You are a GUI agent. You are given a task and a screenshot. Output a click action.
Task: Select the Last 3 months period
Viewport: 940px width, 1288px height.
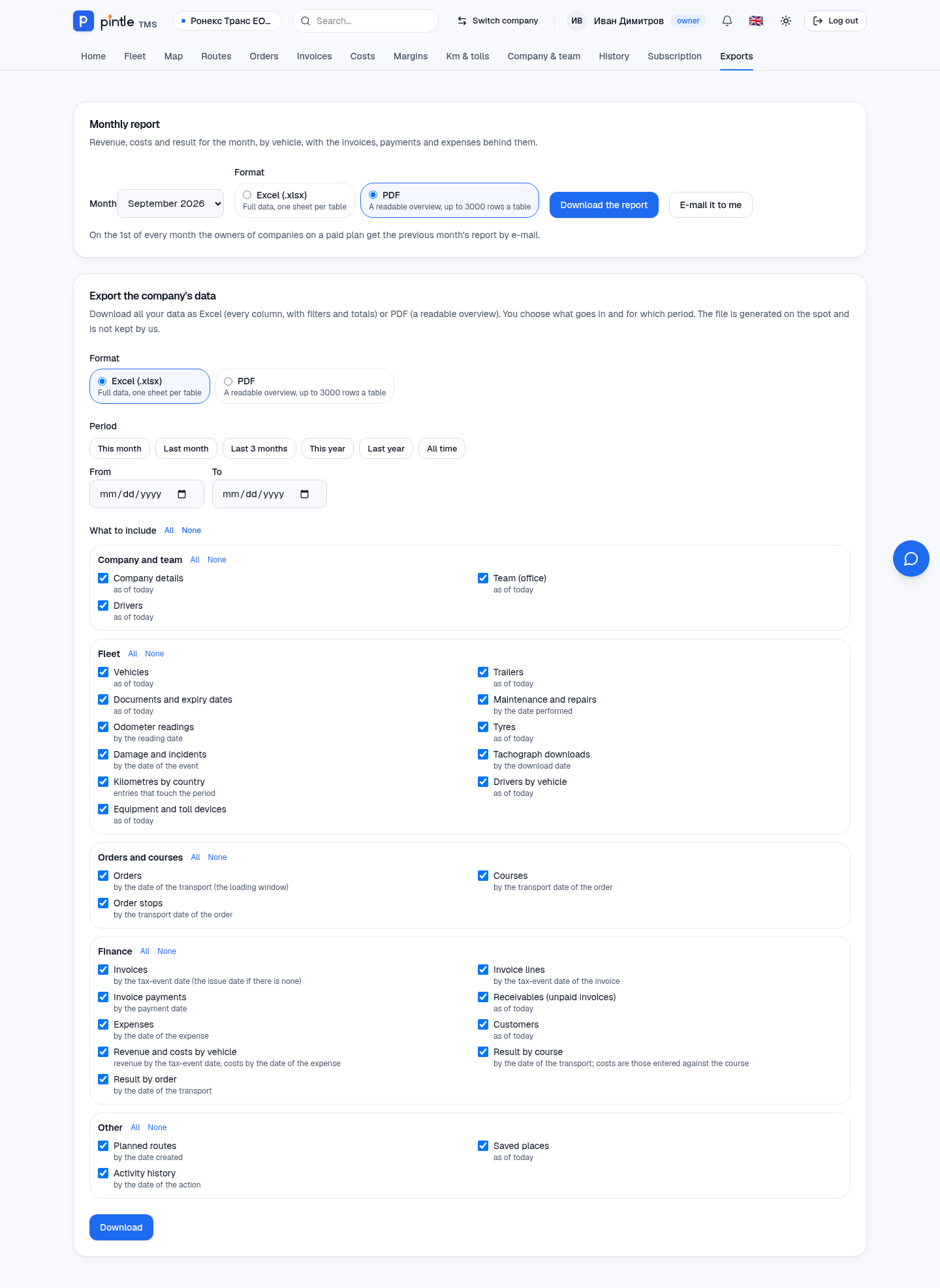point(259,448)
